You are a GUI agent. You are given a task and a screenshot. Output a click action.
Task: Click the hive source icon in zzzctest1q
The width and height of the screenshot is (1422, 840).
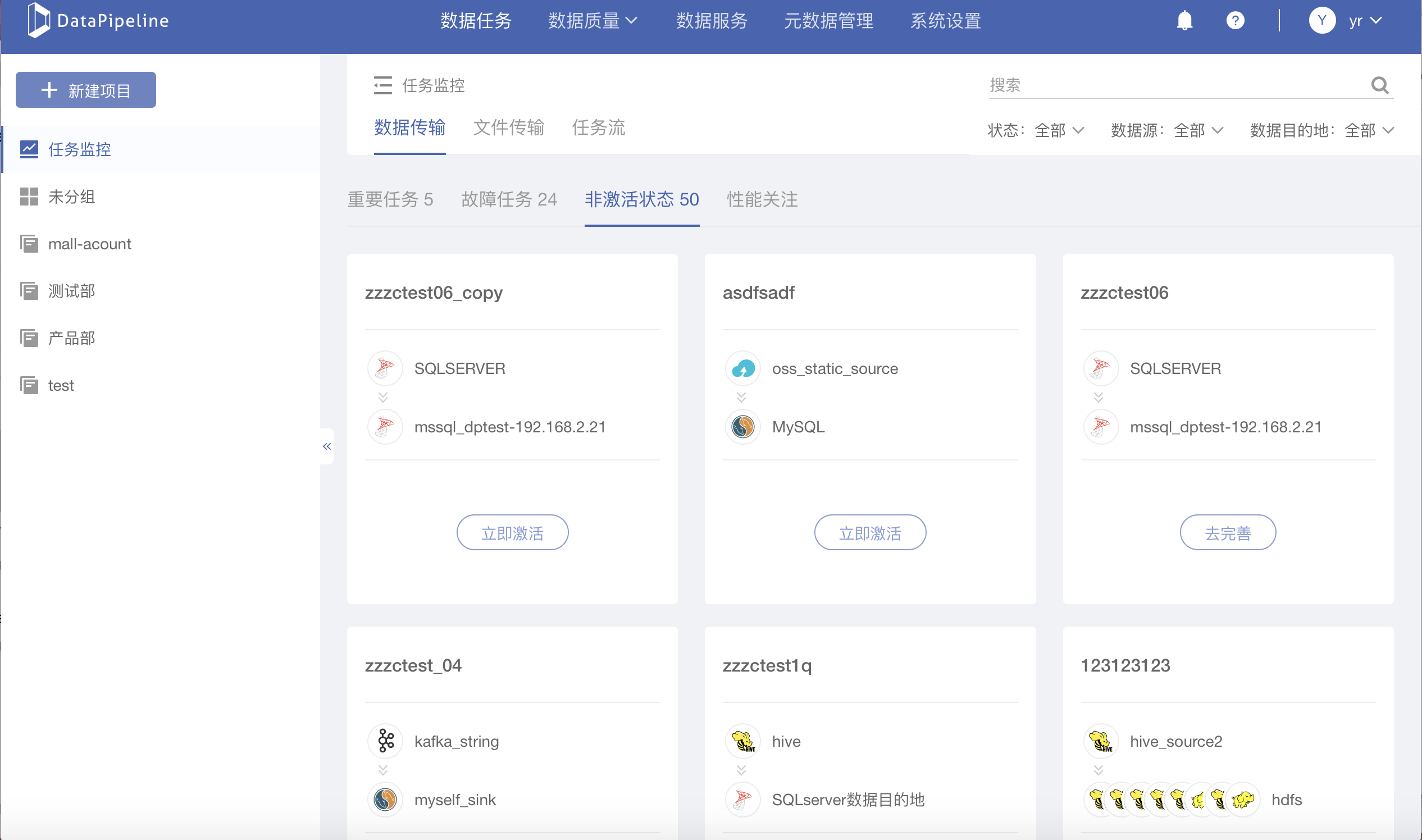click(x=742, y=741)
